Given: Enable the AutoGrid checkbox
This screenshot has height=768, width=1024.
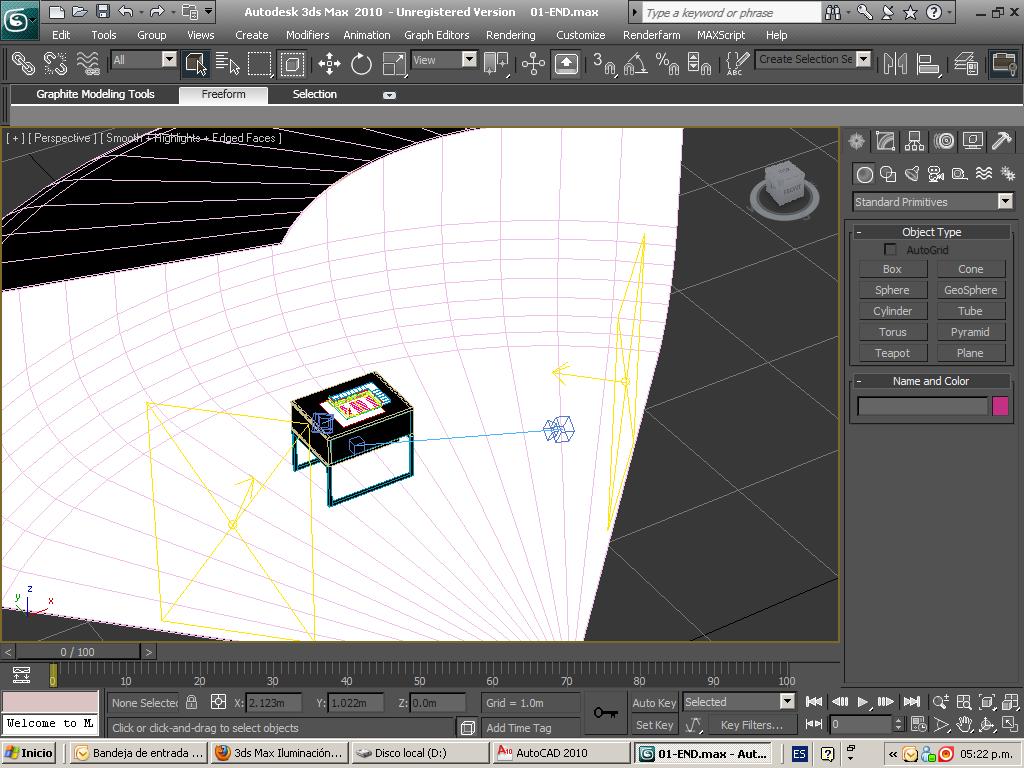Looking at the screenshot, I should pos(890,249).
